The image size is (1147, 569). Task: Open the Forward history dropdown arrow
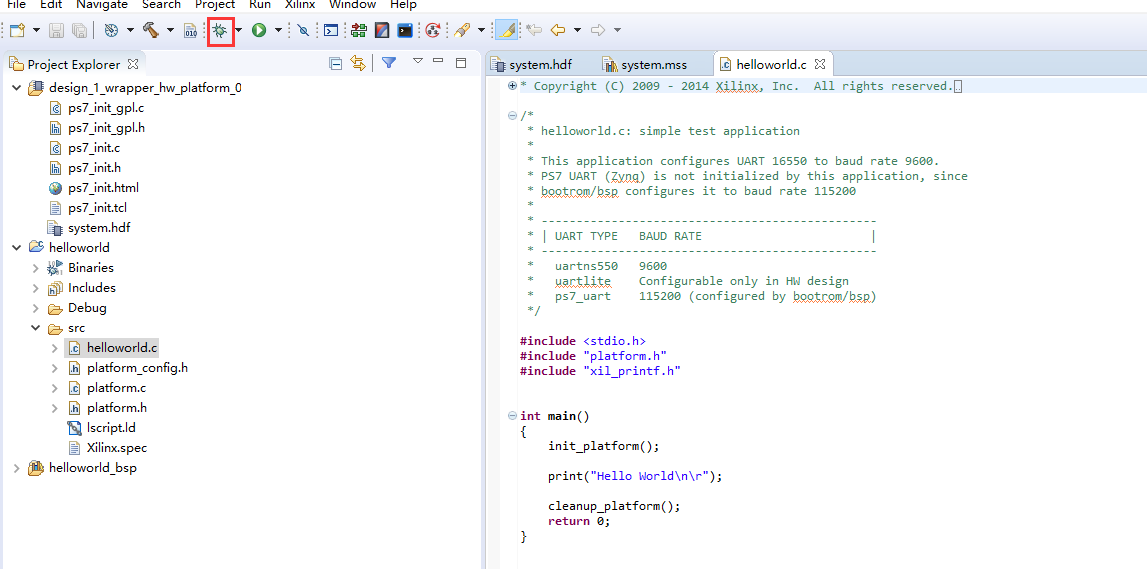tap(617, 30)
